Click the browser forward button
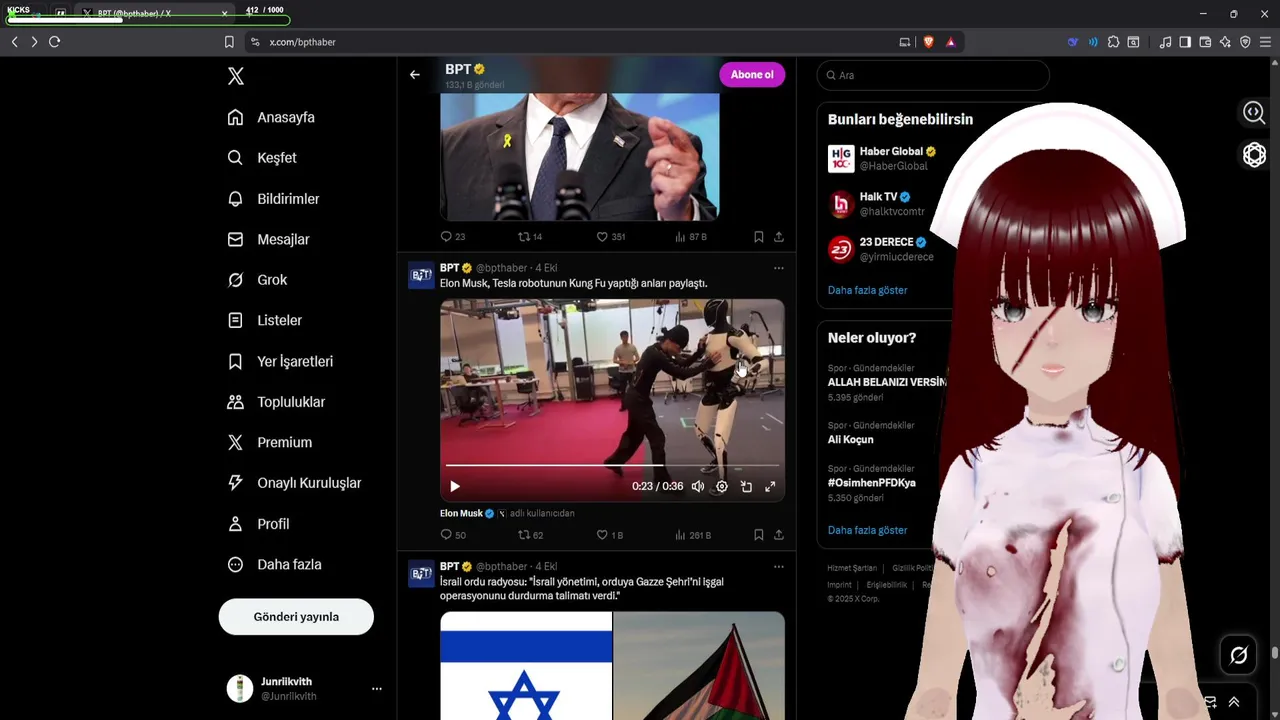 point(34,42)
